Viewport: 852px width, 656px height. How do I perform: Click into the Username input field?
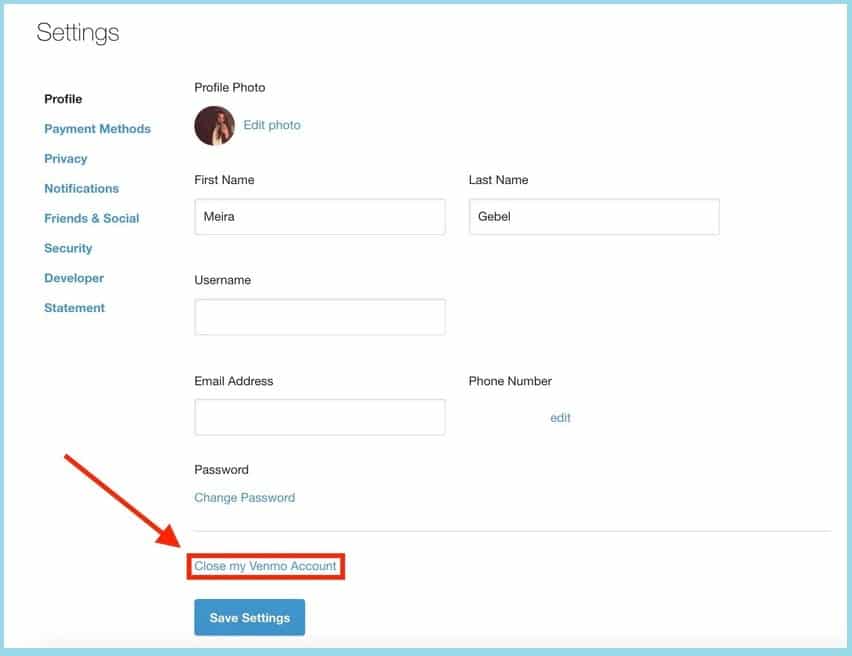(x=320, y=317)
